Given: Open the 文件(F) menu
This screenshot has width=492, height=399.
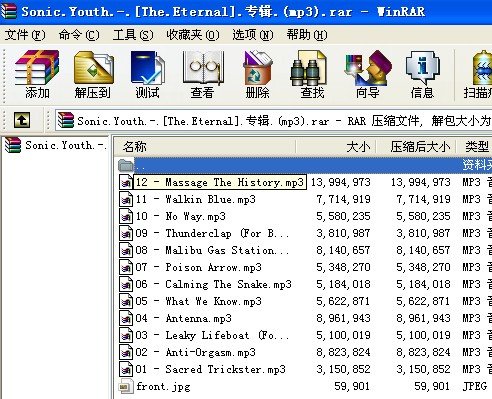Looking at the screenshot, I should 25,35.
